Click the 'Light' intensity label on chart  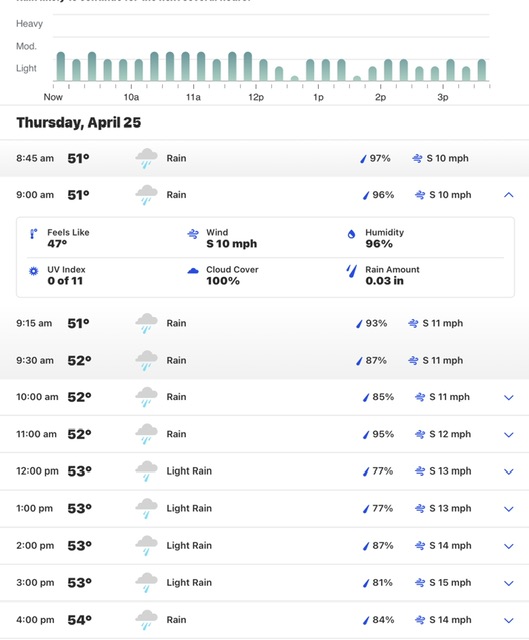26,68
